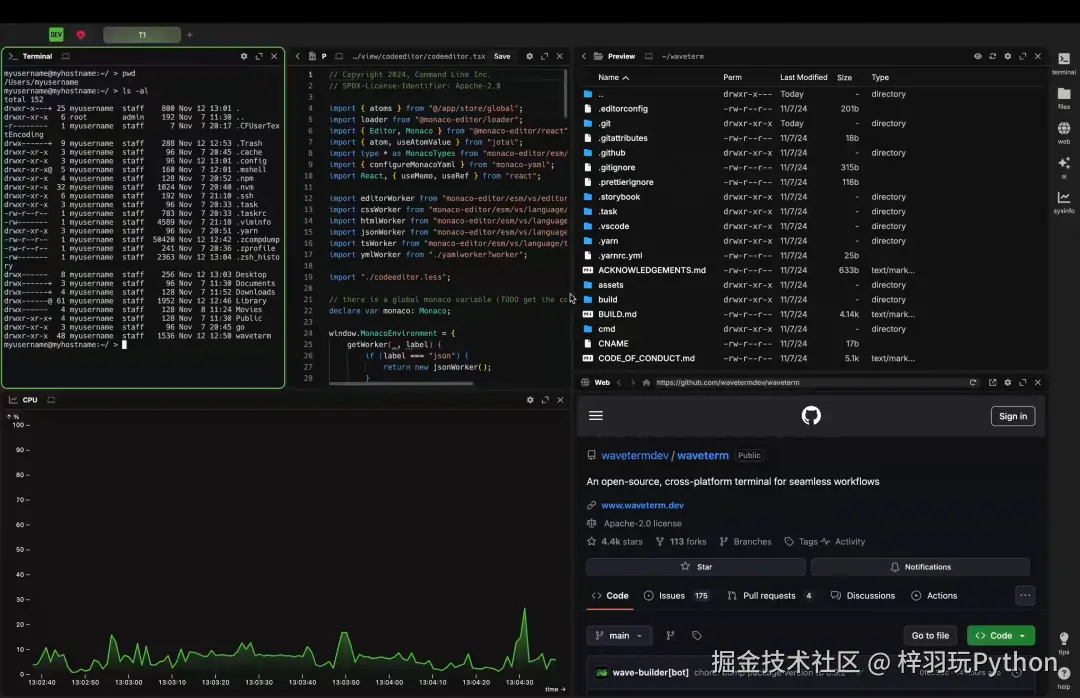Refresh the Preview directory listing

993,57
